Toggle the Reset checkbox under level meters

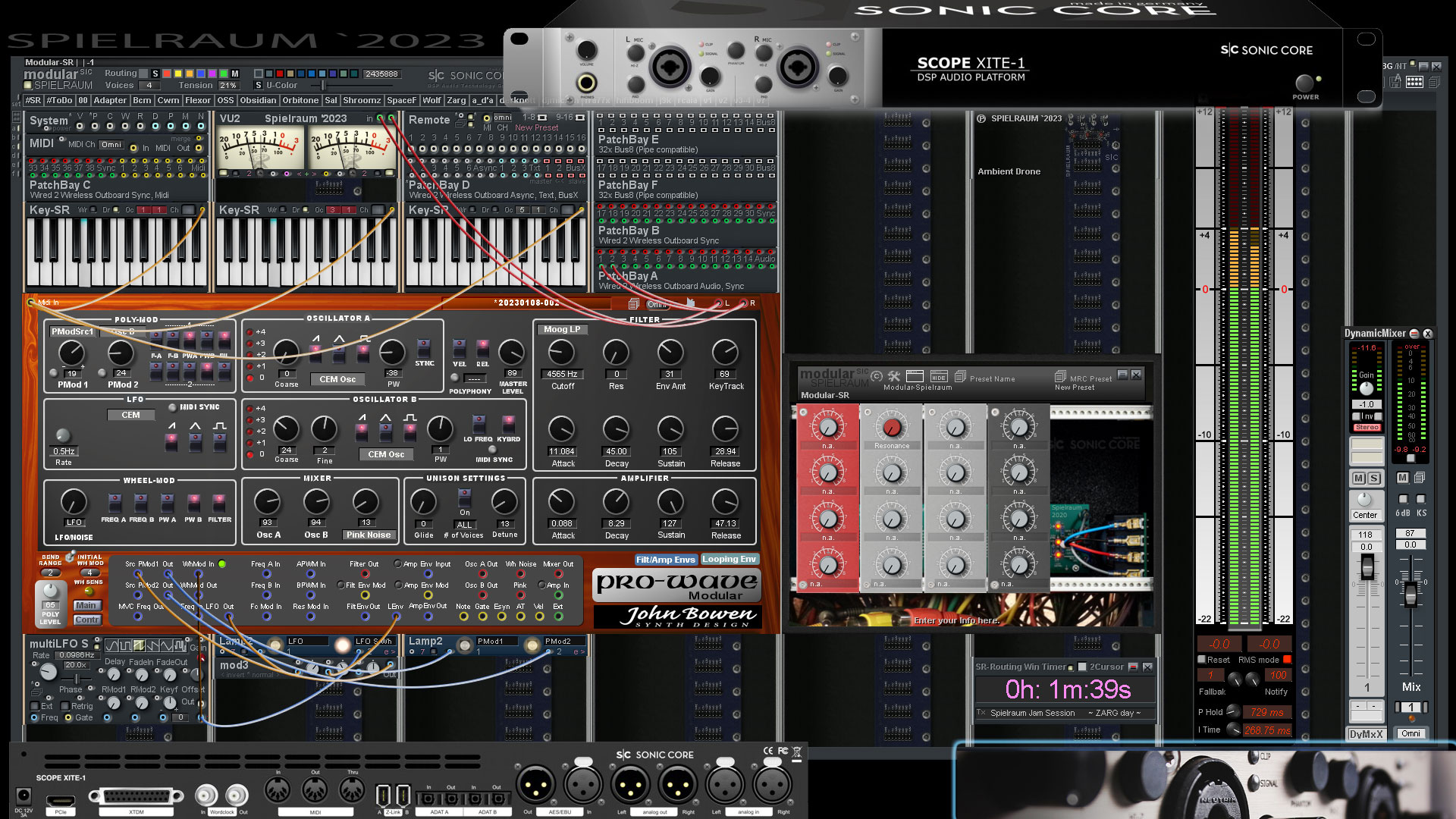click(1202, 660)
